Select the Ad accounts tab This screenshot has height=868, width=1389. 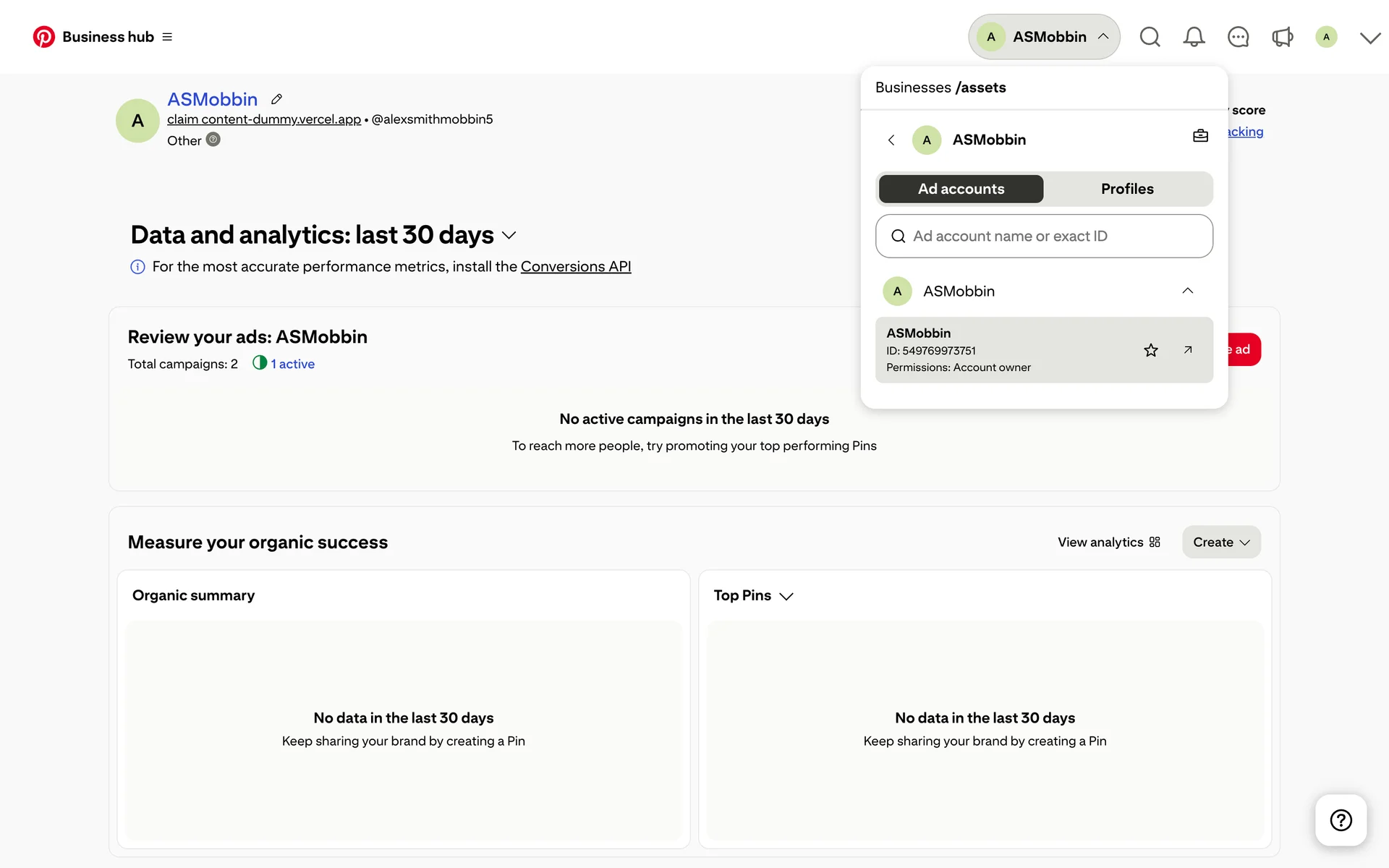(x=961, y=189)
